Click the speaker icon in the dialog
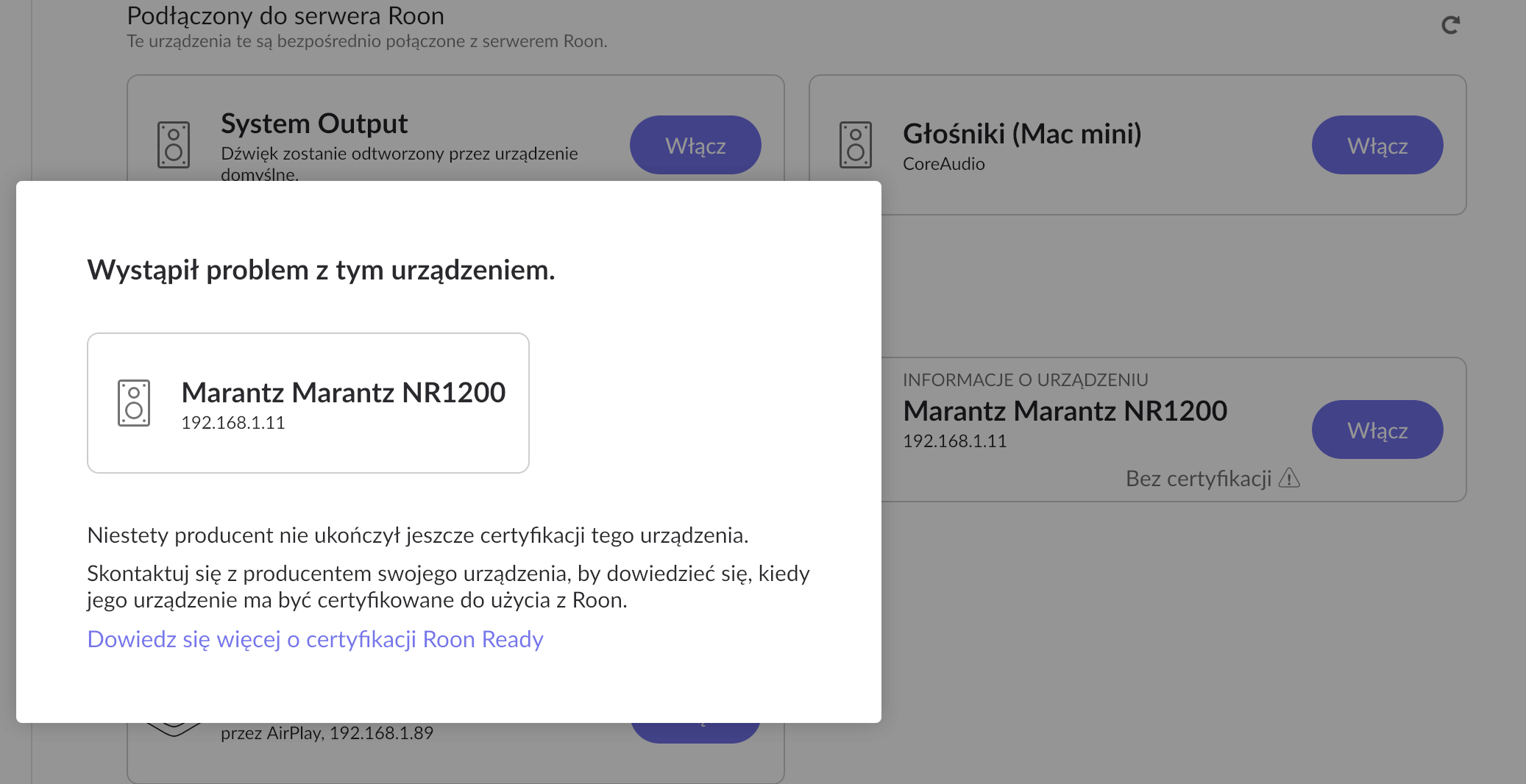This screenshot has width=1526, height=784. point(134,403)
